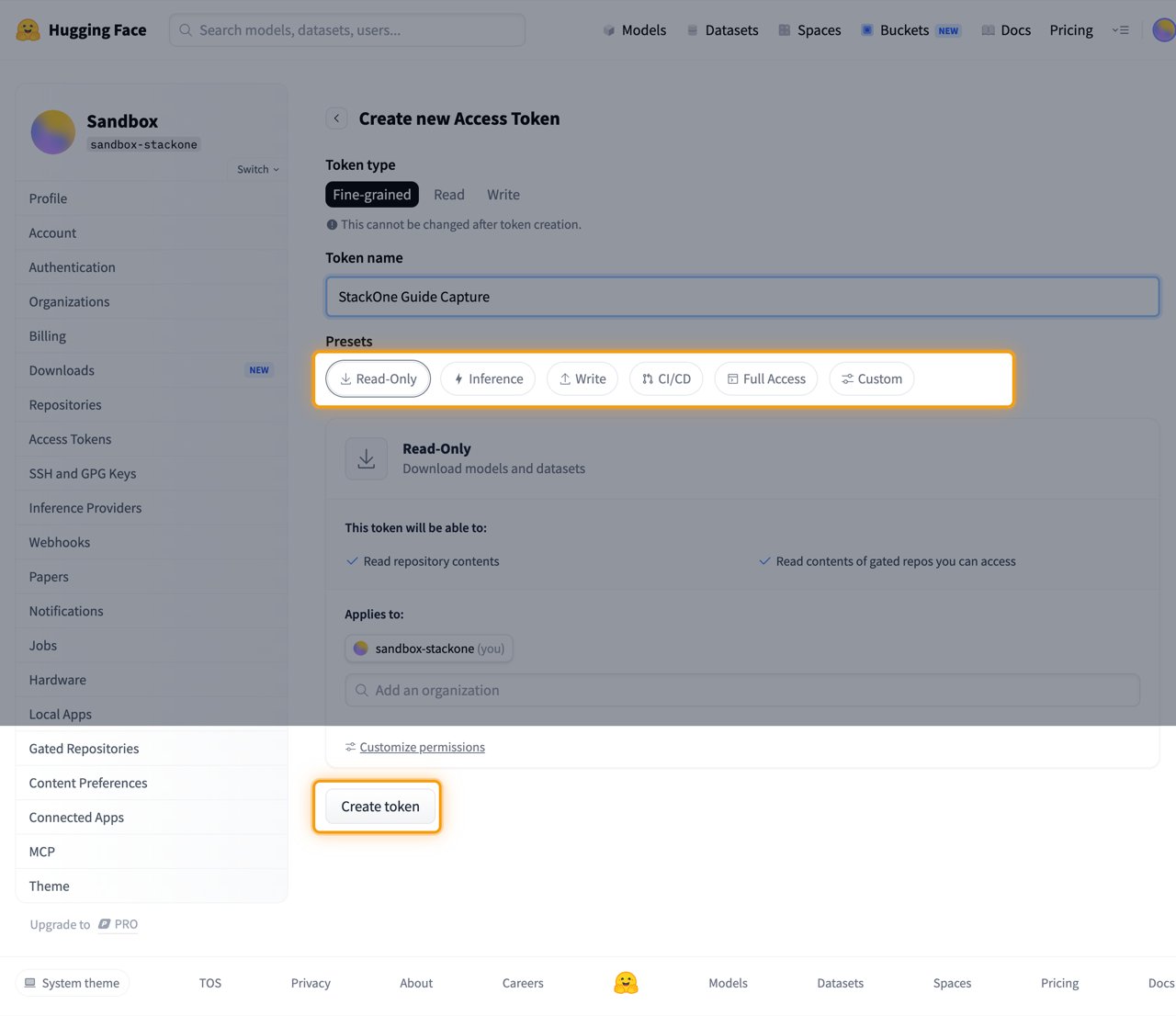Select the Read token type
The width and height of the screenshot is (1176, 1016).
point(449,195)
